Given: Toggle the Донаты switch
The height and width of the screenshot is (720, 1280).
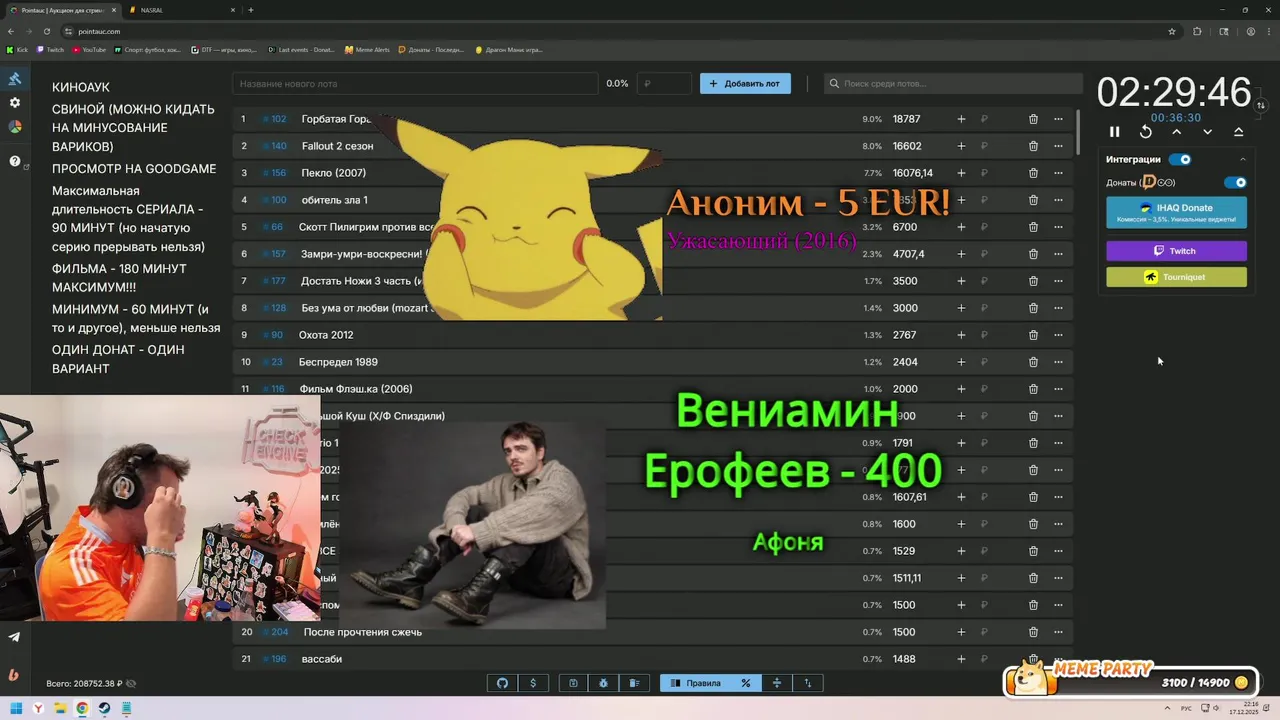Looking at the screenshot, I should point(1236,182).
